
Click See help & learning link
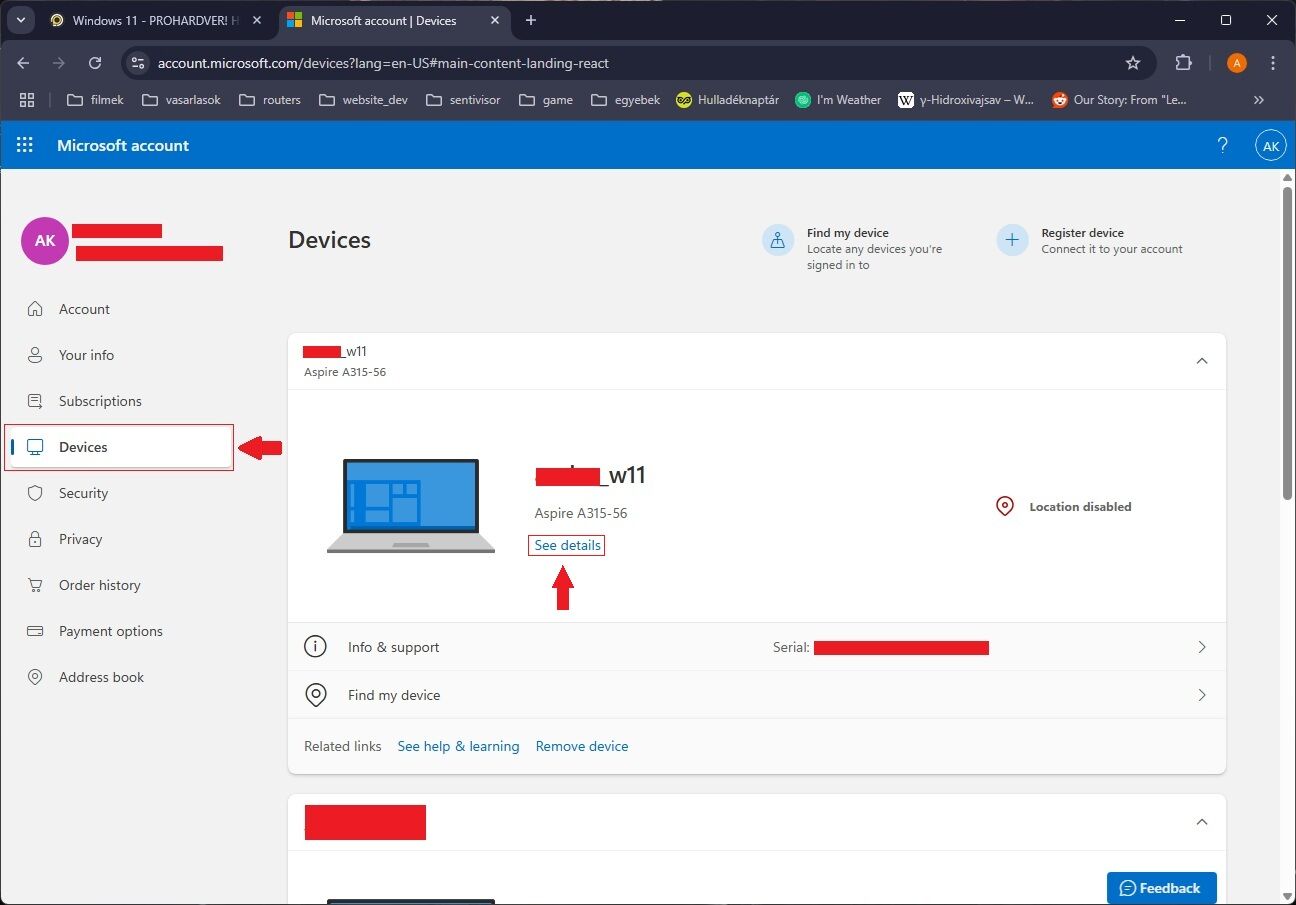[x=458, y=746]
